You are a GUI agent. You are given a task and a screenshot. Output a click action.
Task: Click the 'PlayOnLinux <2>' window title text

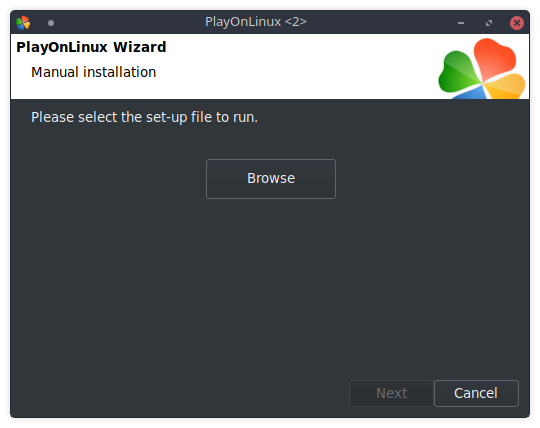click(256, 22)
